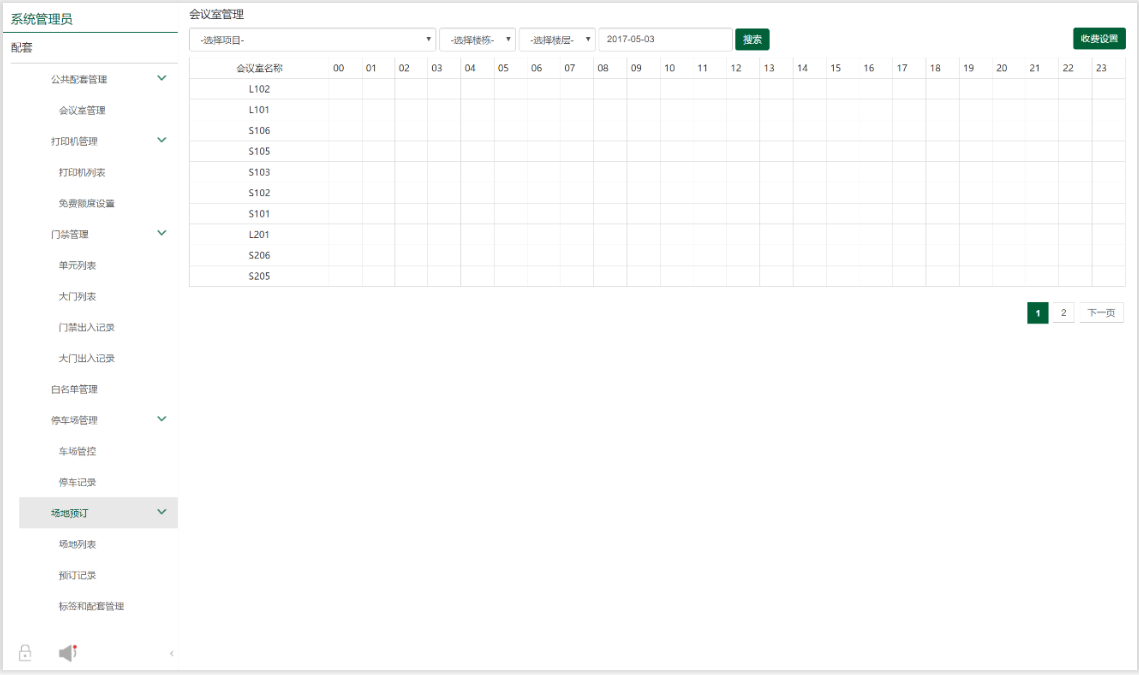Open the 选择楼层 dropdown
Screen dimensions: 1139x675
click(x=557, y=39)
